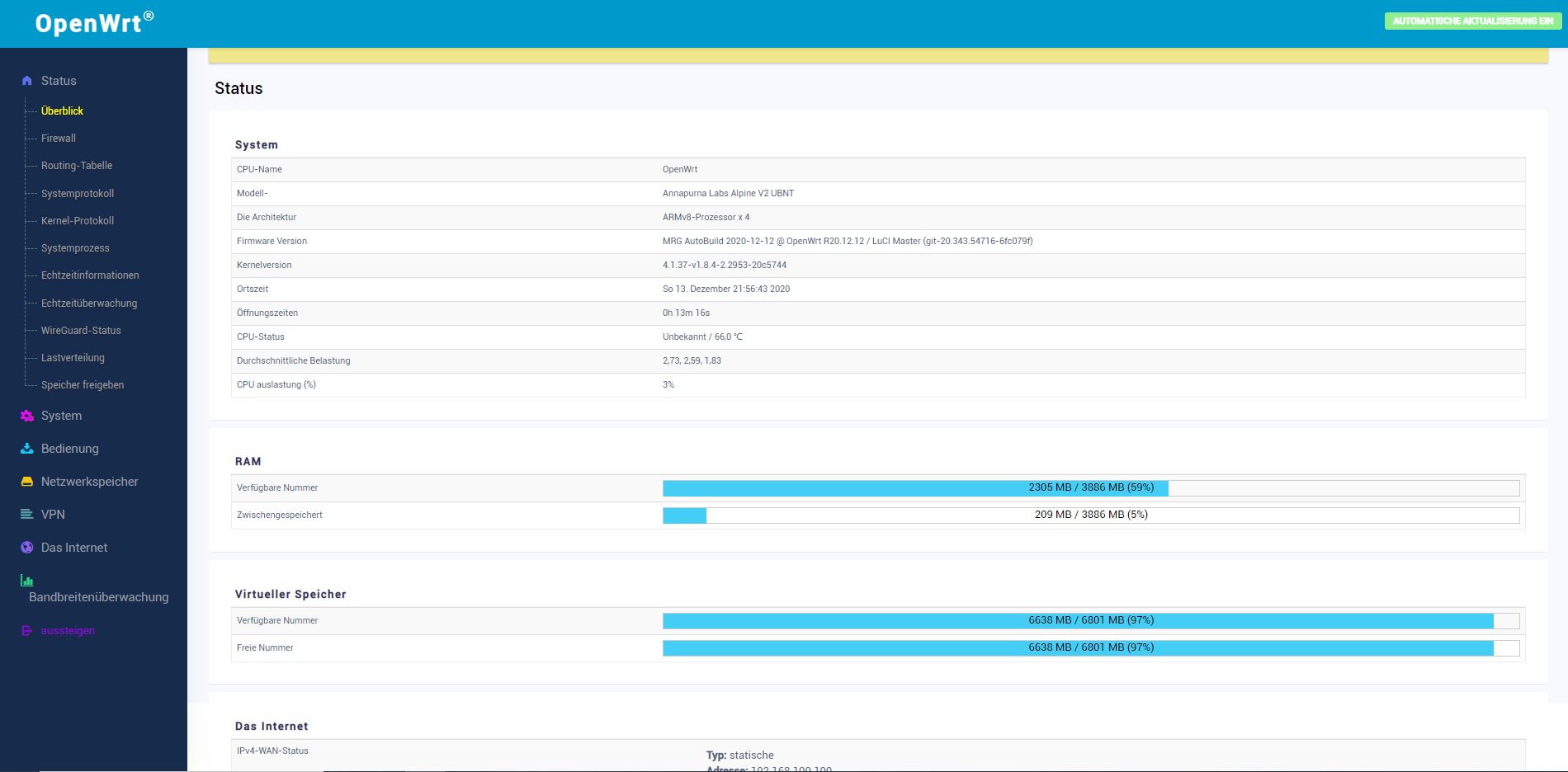Click the VPN list icon
Image resolution: width=1568 pixels, height=772 pixels.
pos(26,514)
